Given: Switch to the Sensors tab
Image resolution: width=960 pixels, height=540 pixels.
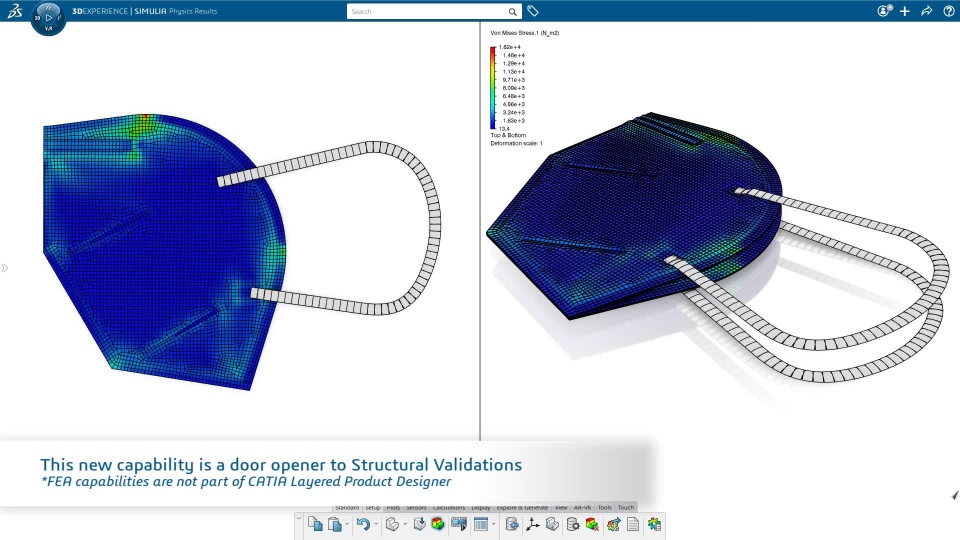Looking at the screenshot, I should tap(416, 508).
